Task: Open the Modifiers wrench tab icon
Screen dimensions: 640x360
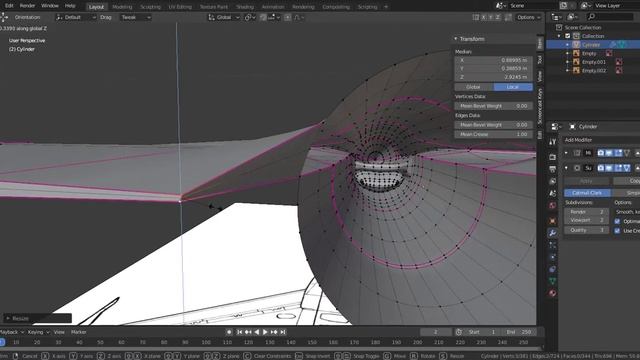Action: coord(552,233)
